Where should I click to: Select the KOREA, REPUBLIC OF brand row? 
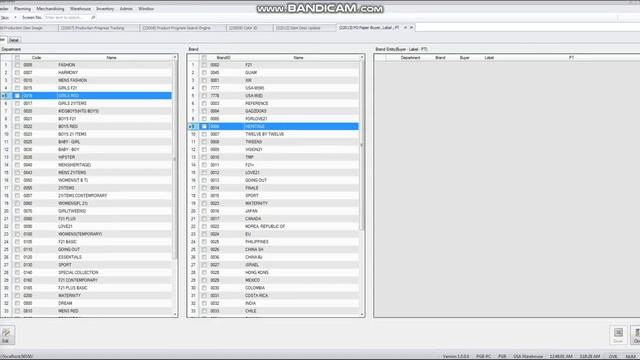[273, 227]
